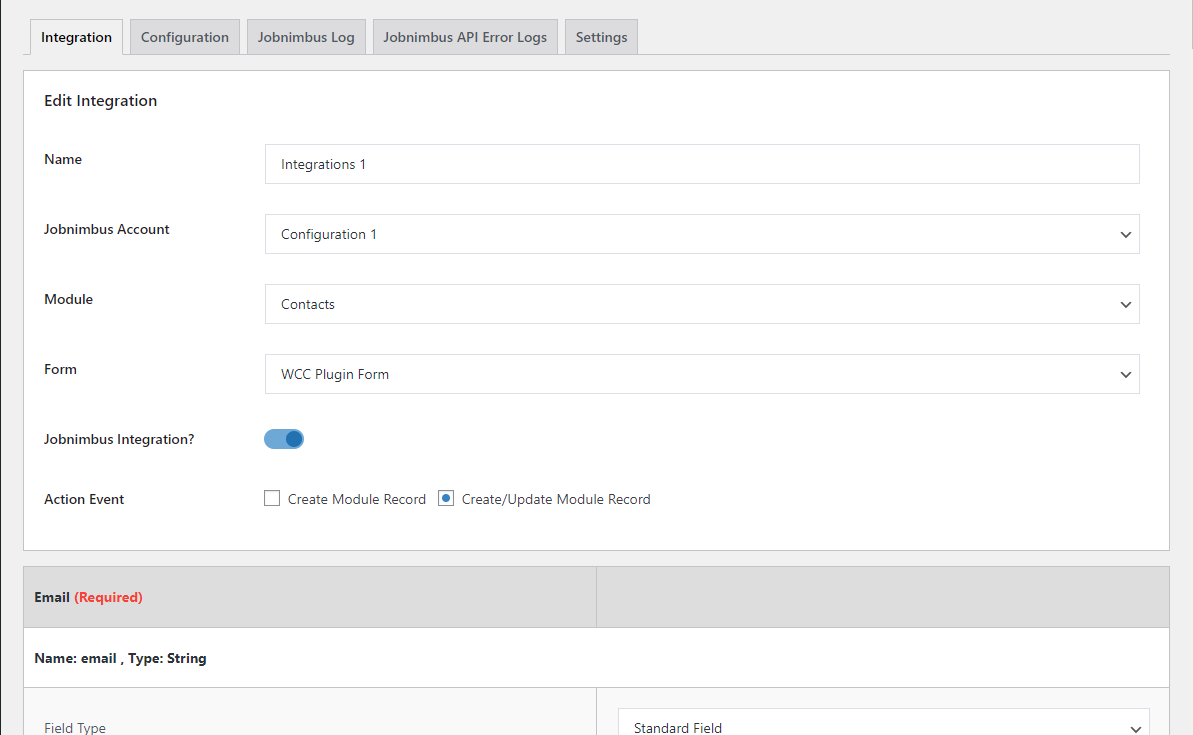Image resolution: width=1193 pixels, height=735 pixels.
Task: Click the Jobnimbus Account label
Action: pos(107,229)
